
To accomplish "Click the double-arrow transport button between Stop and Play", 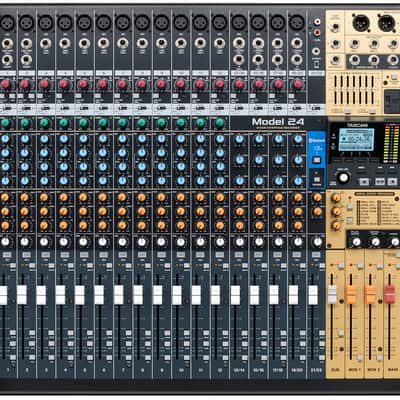I will coord(380,182).
